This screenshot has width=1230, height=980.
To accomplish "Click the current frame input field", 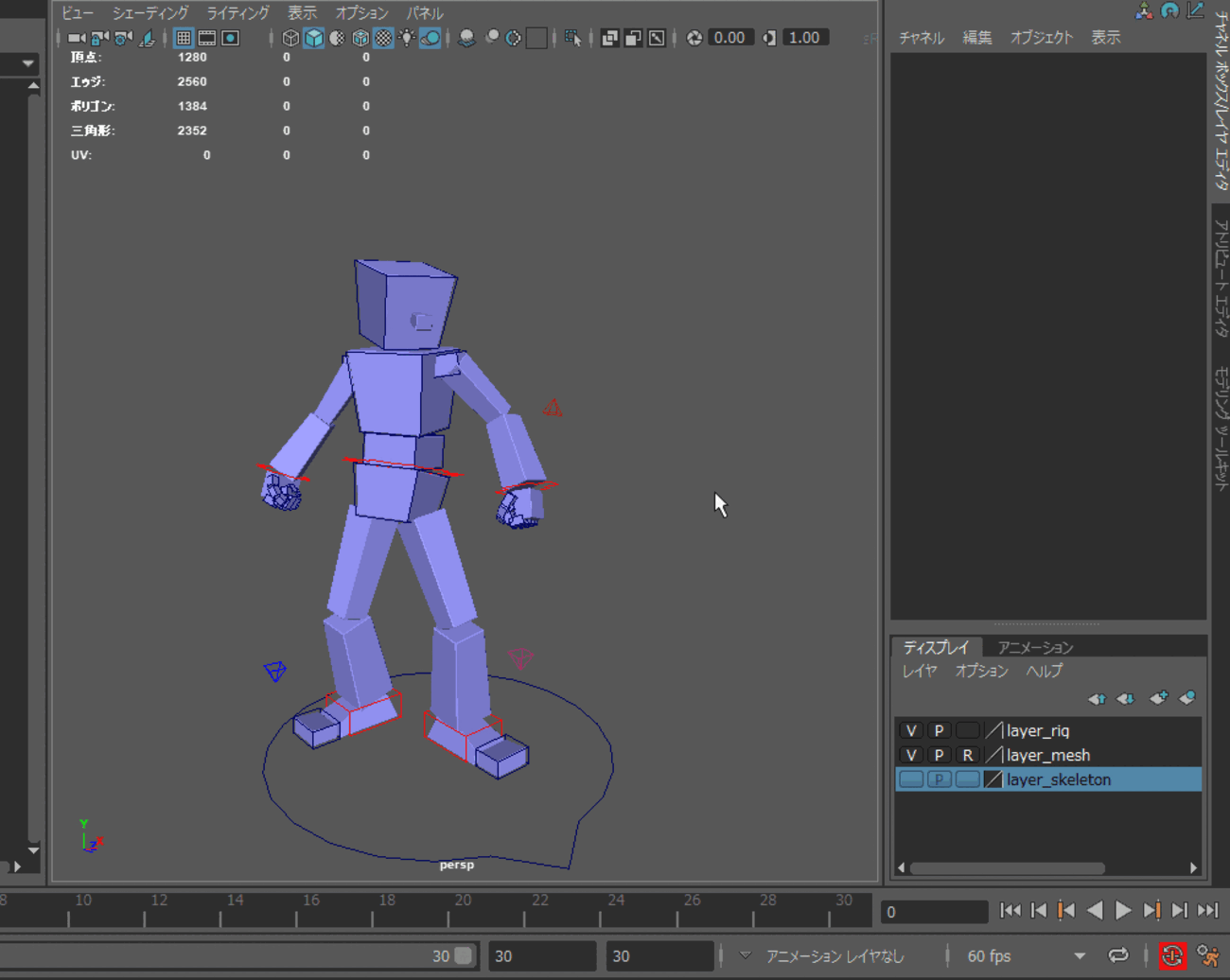I will coord(934,912).
